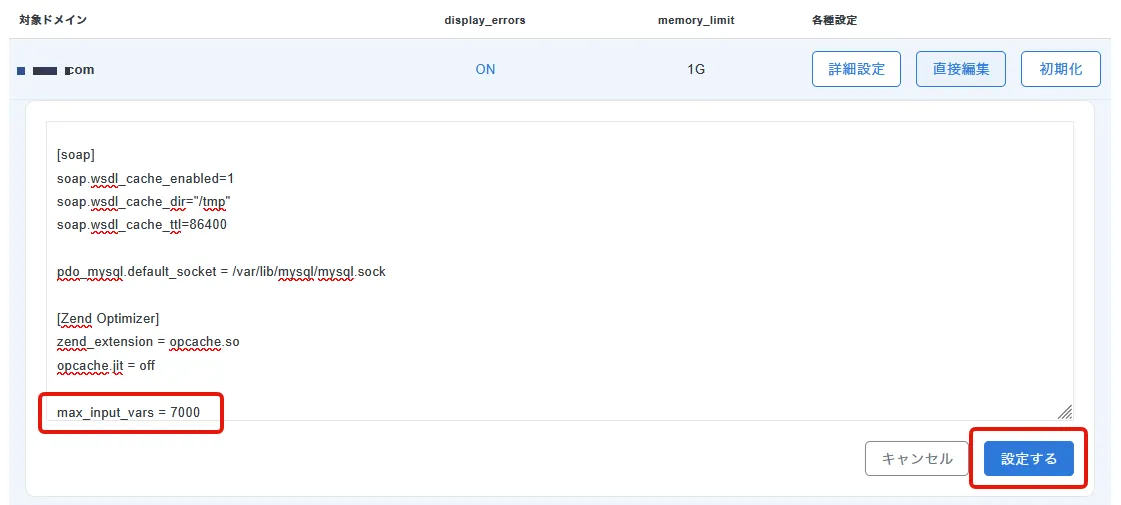1121x505 pixels.
Task: Click the 1G memory_limit value
Action: (696, 70)
